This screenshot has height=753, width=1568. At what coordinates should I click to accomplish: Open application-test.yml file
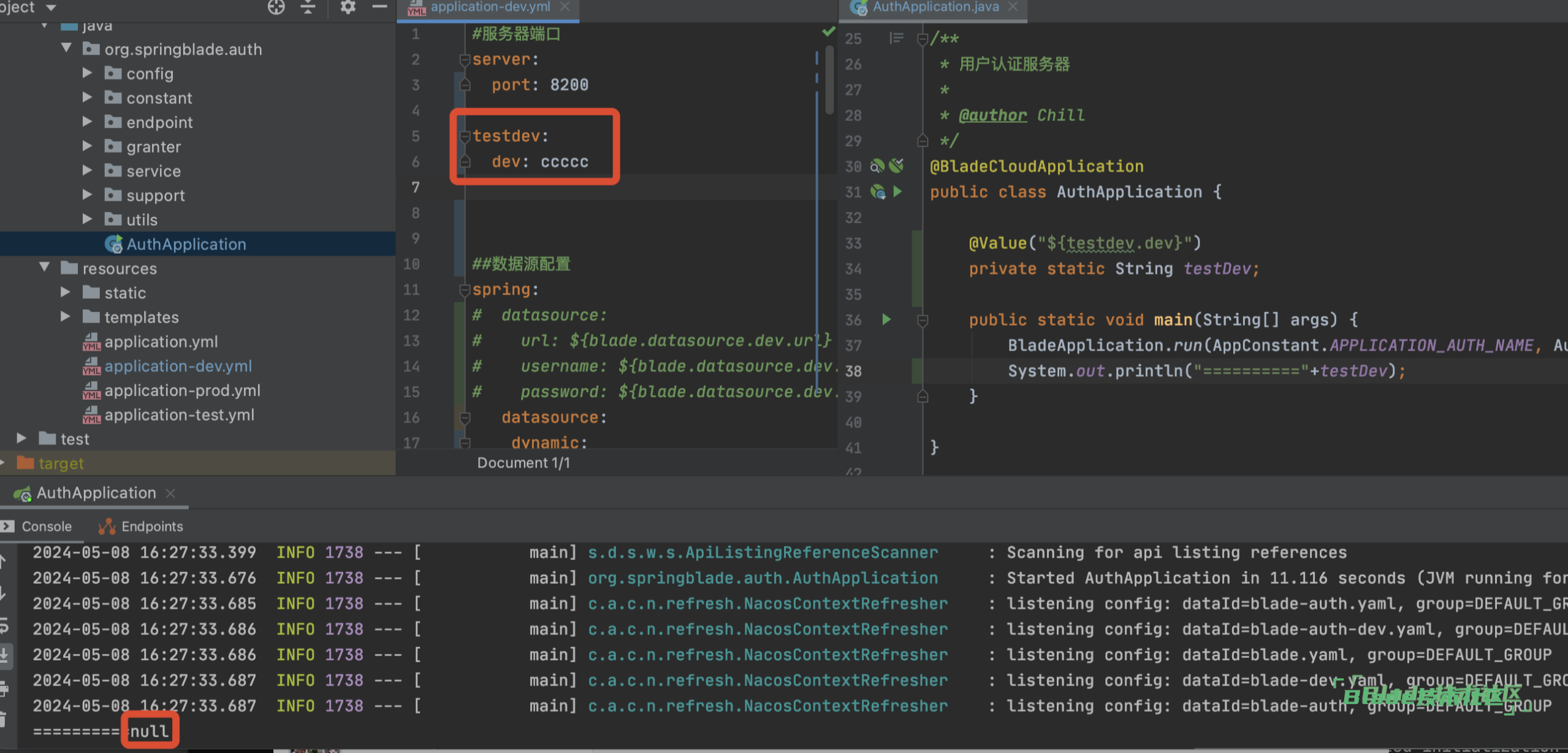pos(179,415)
